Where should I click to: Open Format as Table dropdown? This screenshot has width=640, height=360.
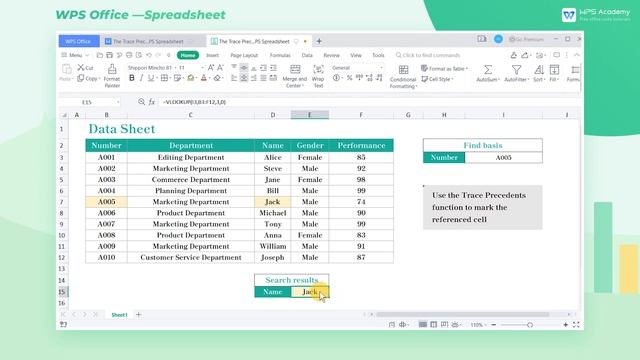(444, 69)
